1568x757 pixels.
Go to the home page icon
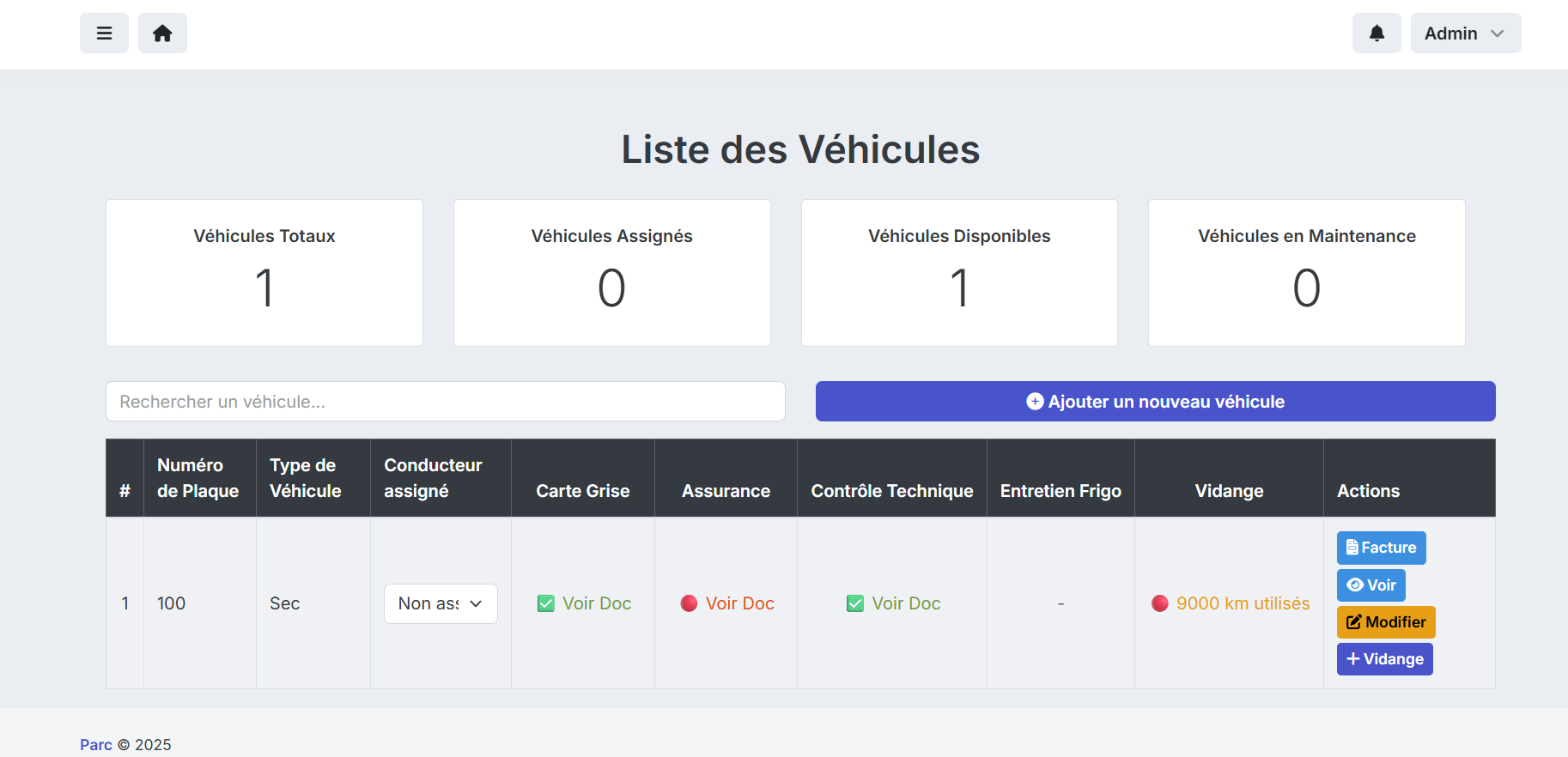tap(162, 33)
